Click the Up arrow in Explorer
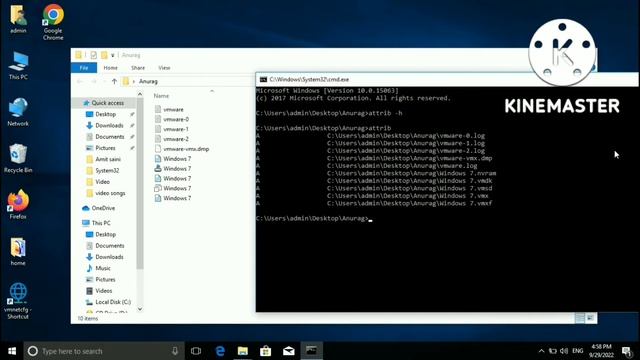Image resolution: width=640 pixels, height=360 pixels. click(114, 81)
